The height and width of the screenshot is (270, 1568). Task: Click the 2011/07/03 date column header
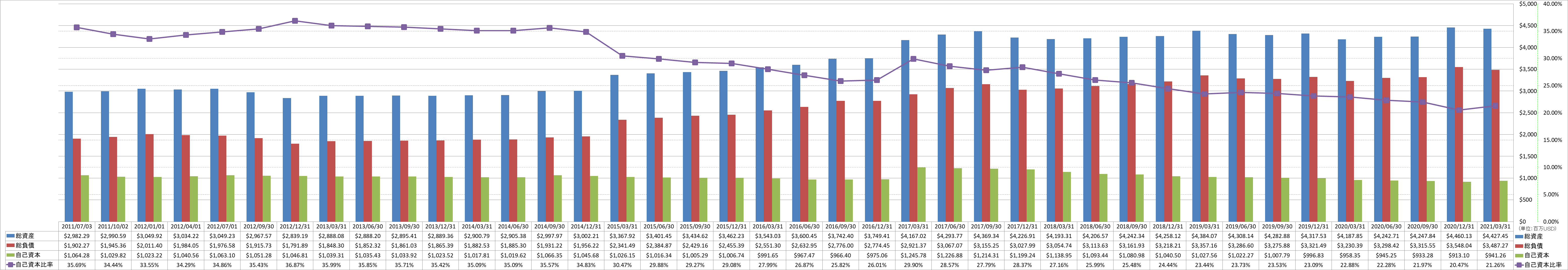[77, 226]
